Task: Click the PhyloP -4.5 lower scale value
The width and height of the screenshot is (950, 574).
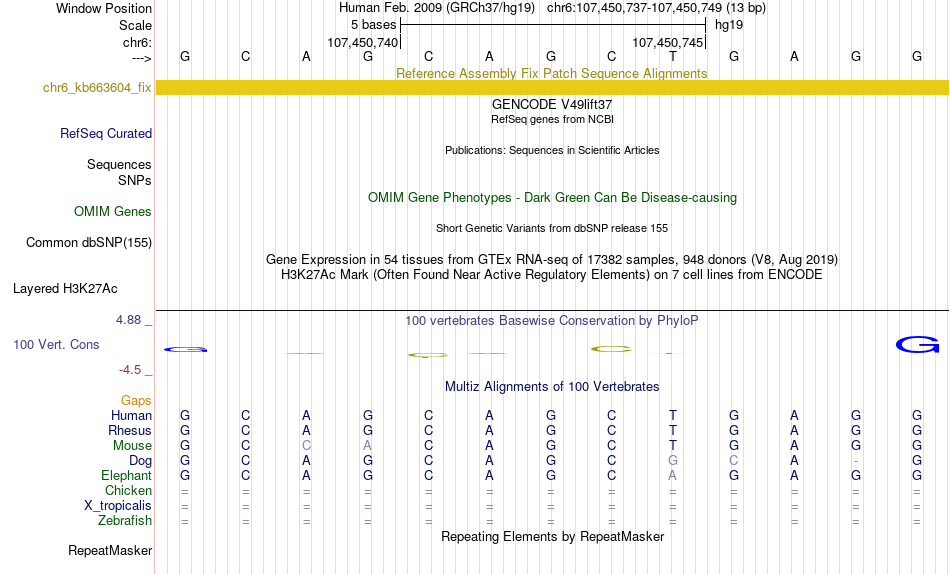Action: [130, 370]
